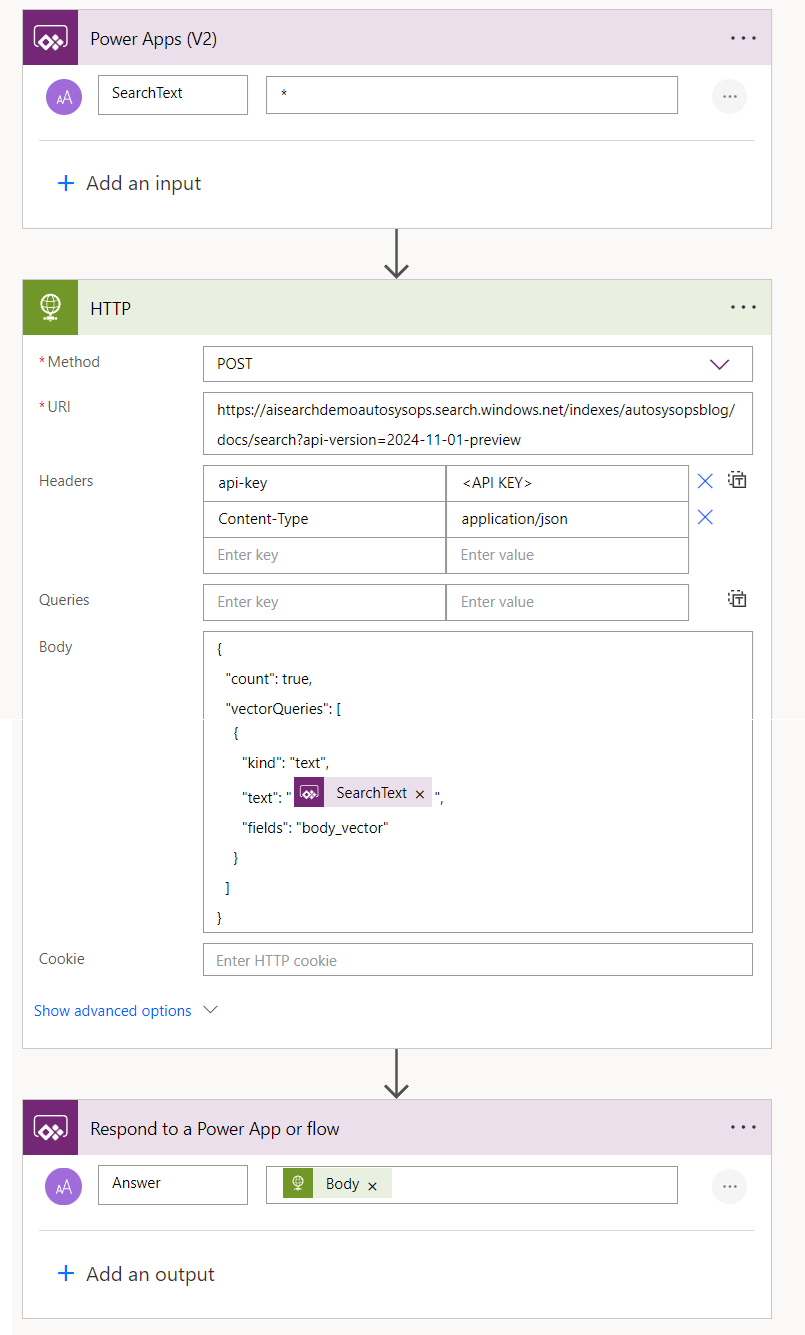
Task: Click the Enter HTTP cookie field
Action: coord(477,960)
